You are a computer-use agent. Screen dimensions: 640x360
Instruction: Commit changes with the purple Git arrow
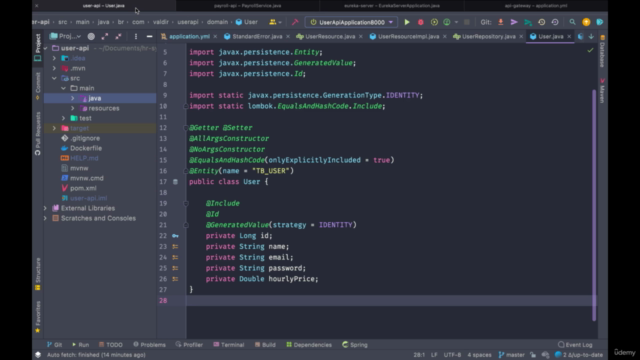(x=514, y=22)
